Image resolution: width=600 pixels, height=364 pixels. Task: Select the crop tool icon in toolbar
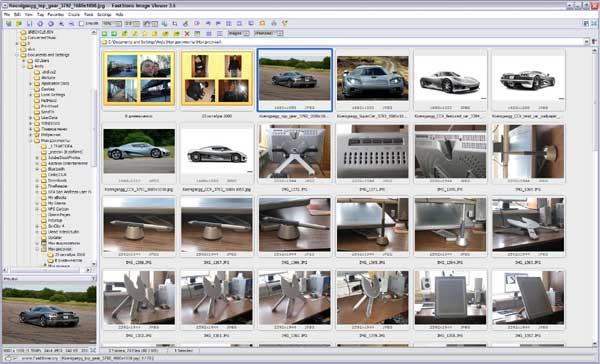175,24
